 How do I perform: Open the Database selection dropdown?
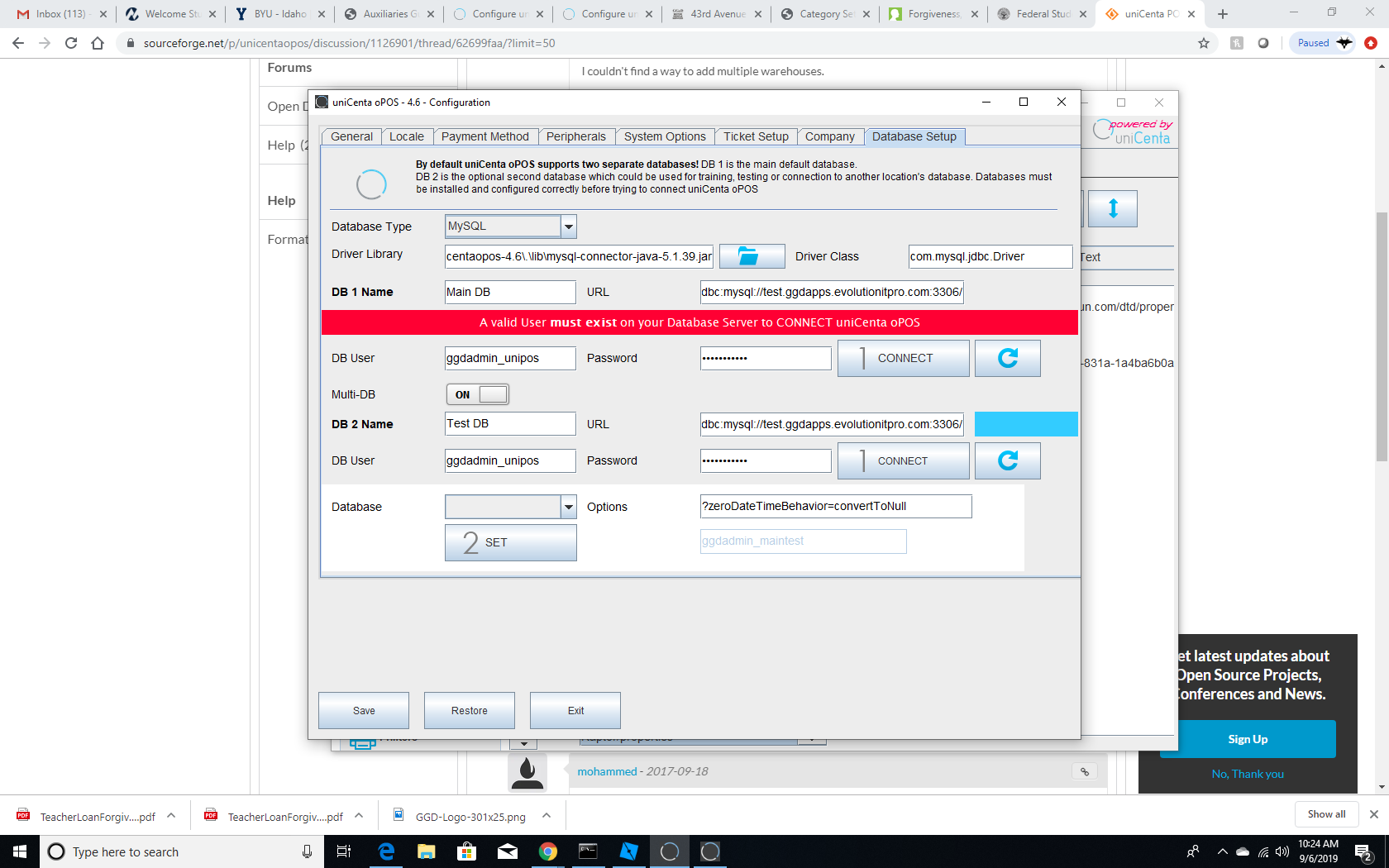click(568, 507)
